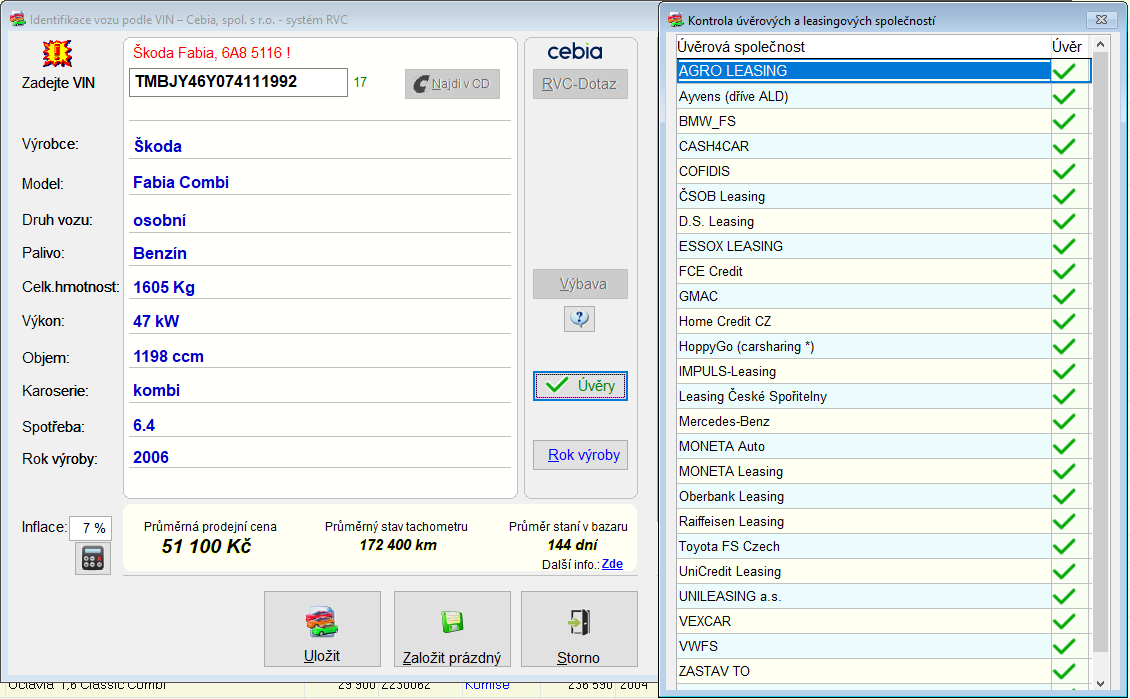Click the blue question mark help icon
The height and width of the screenshot is (699, 1130).
click(x=580, y=319)
